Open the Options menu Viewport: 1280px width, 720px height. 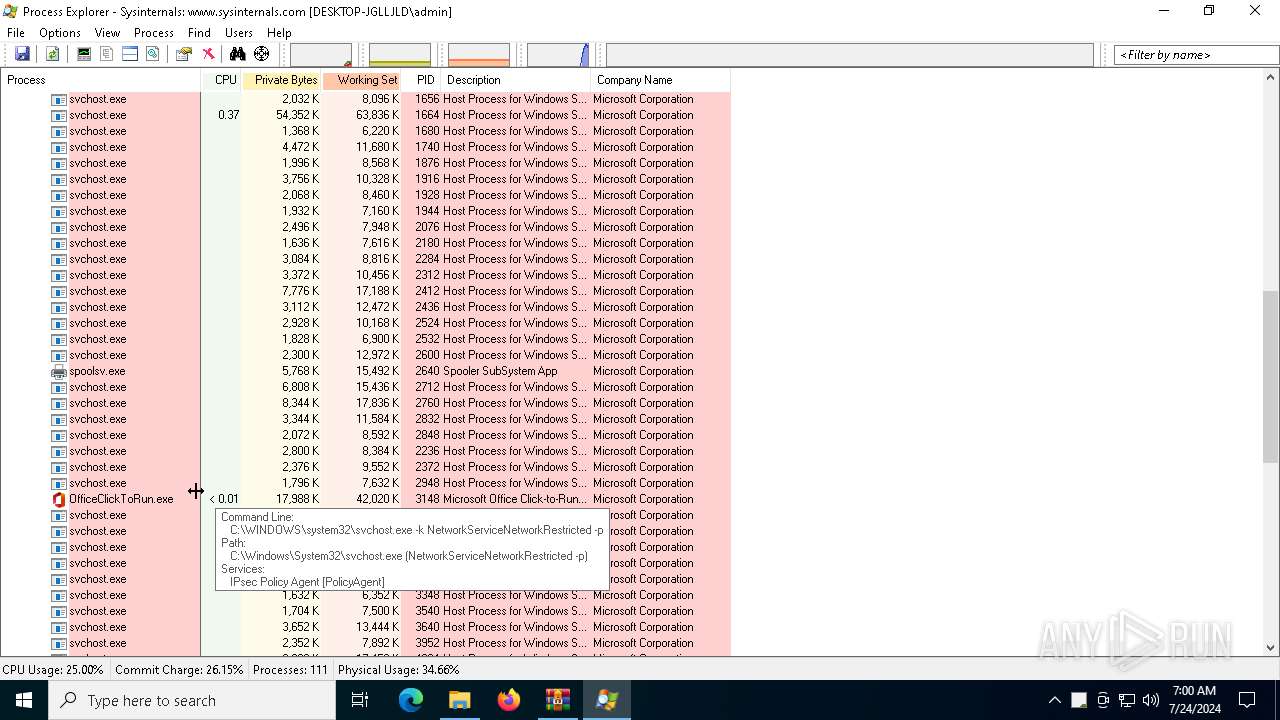click(60, 33)
